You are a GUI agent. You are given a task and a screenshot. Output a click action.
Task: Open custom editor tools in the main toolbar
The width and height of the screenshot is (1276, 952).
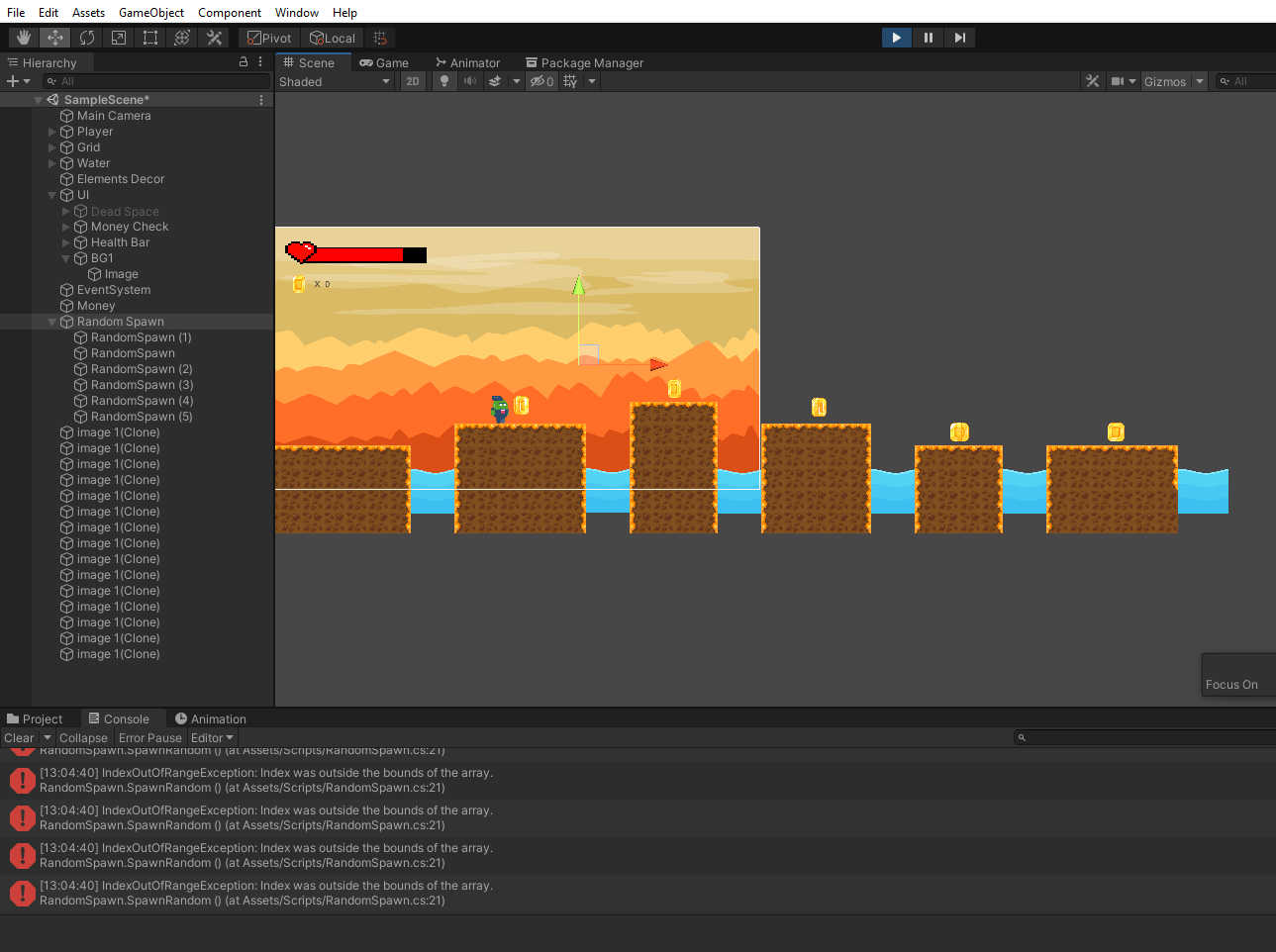tap(214, 38)
